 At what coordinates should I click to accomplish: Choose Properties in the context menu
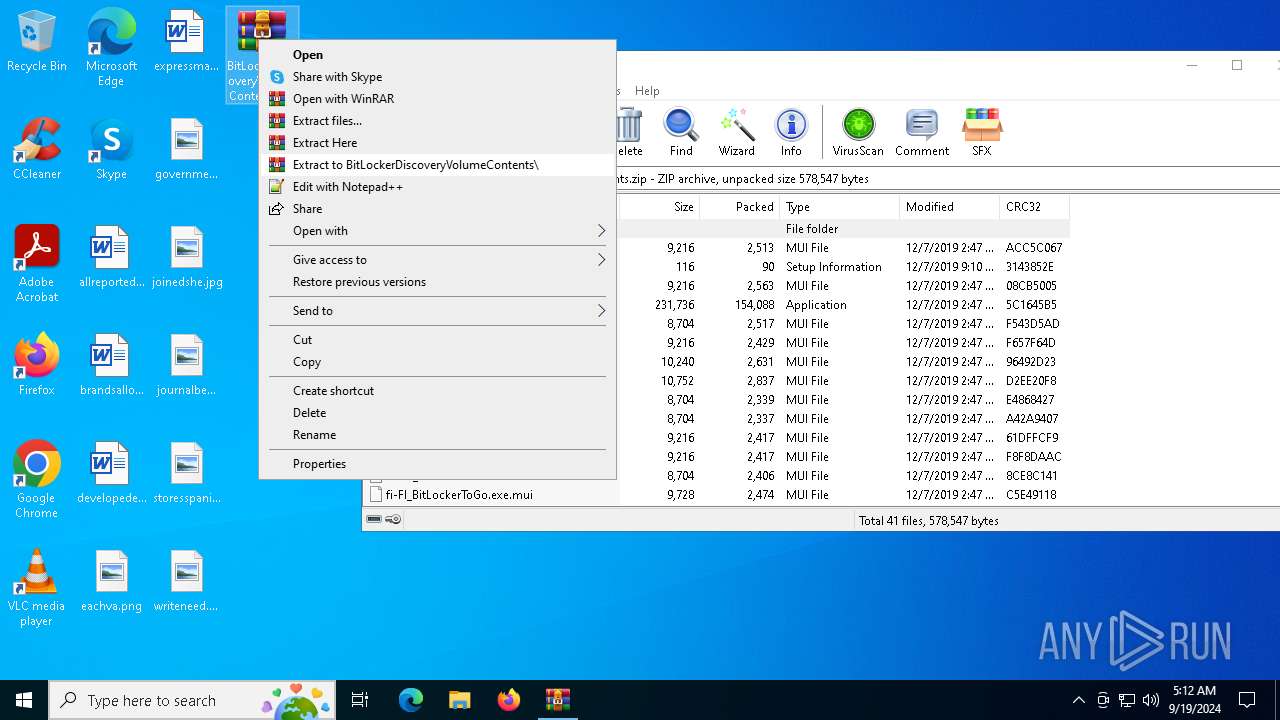[x=437, y=464]
